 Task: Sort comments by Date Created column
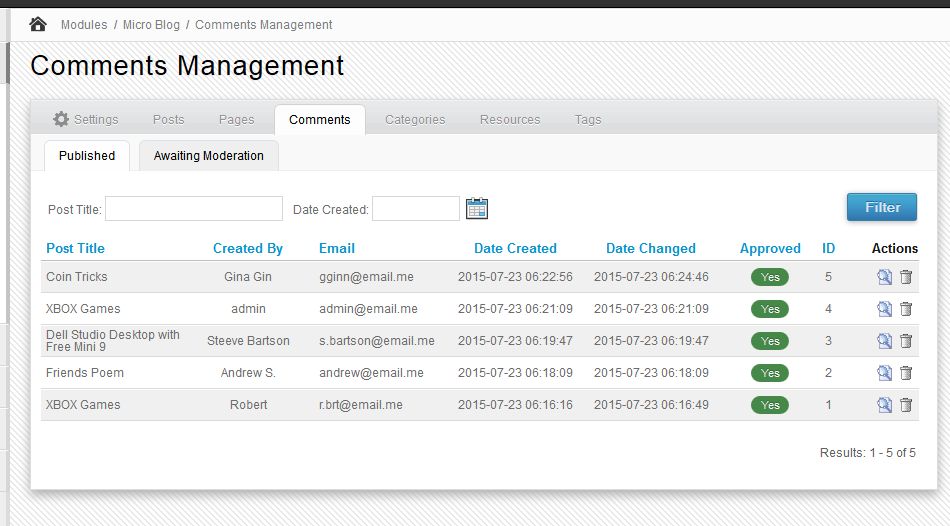pyautogui.click(x=515, y=248)
